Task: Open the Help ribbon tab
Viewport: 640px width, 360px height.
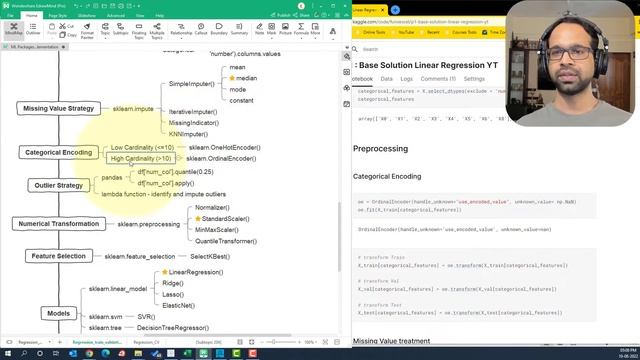Action: tap(160, 16)
